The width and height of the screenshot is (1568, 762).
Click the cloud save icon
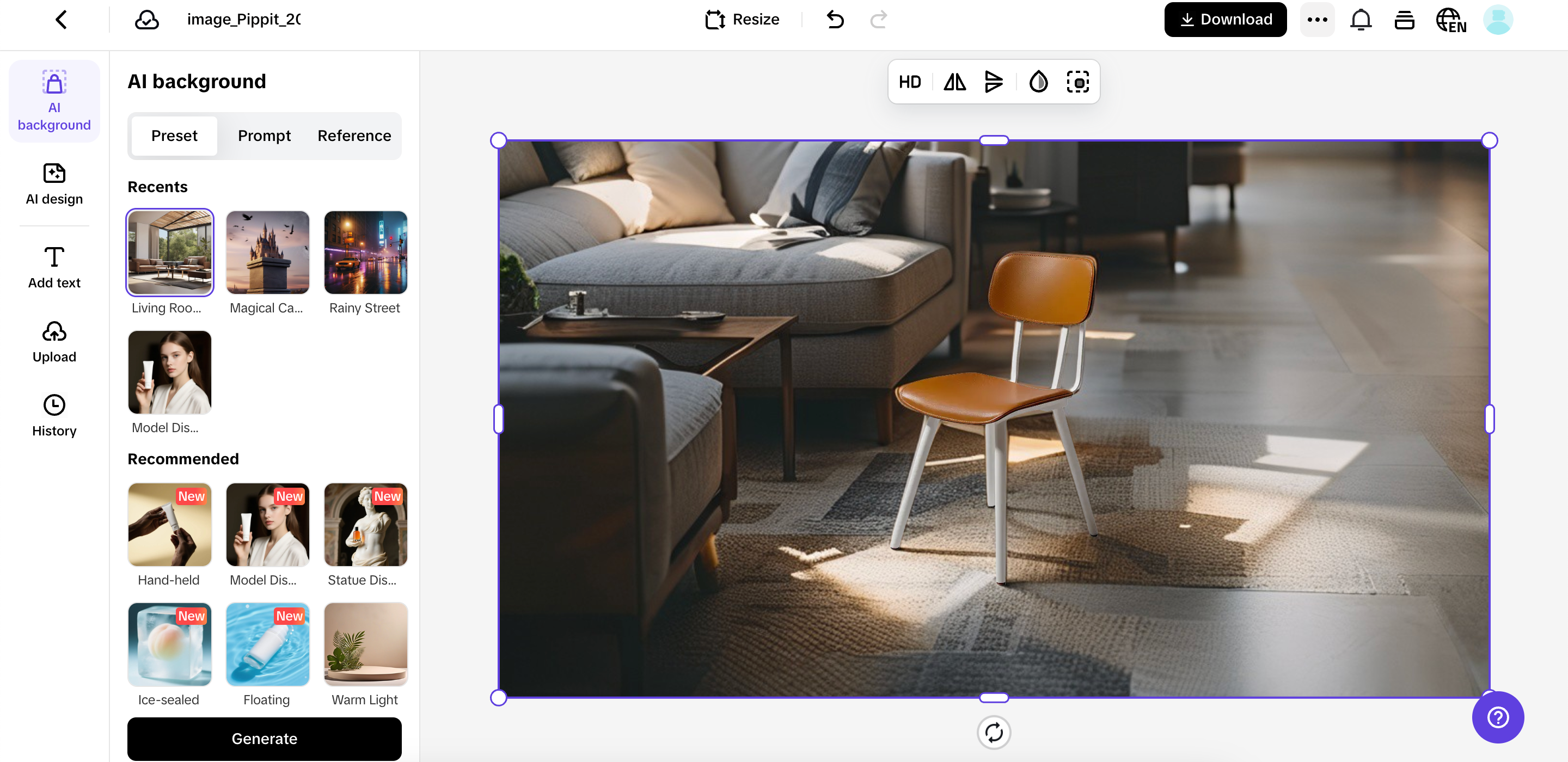pyautogui.click(x=146, y=20)
